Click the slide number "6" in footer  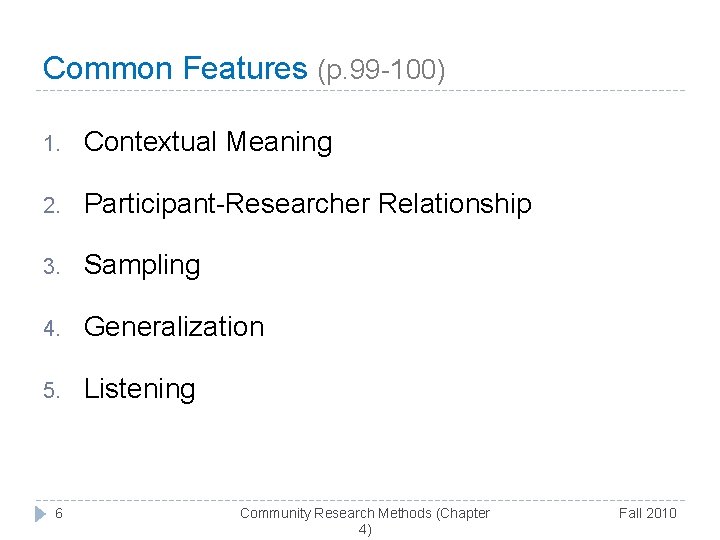(59, 513)
